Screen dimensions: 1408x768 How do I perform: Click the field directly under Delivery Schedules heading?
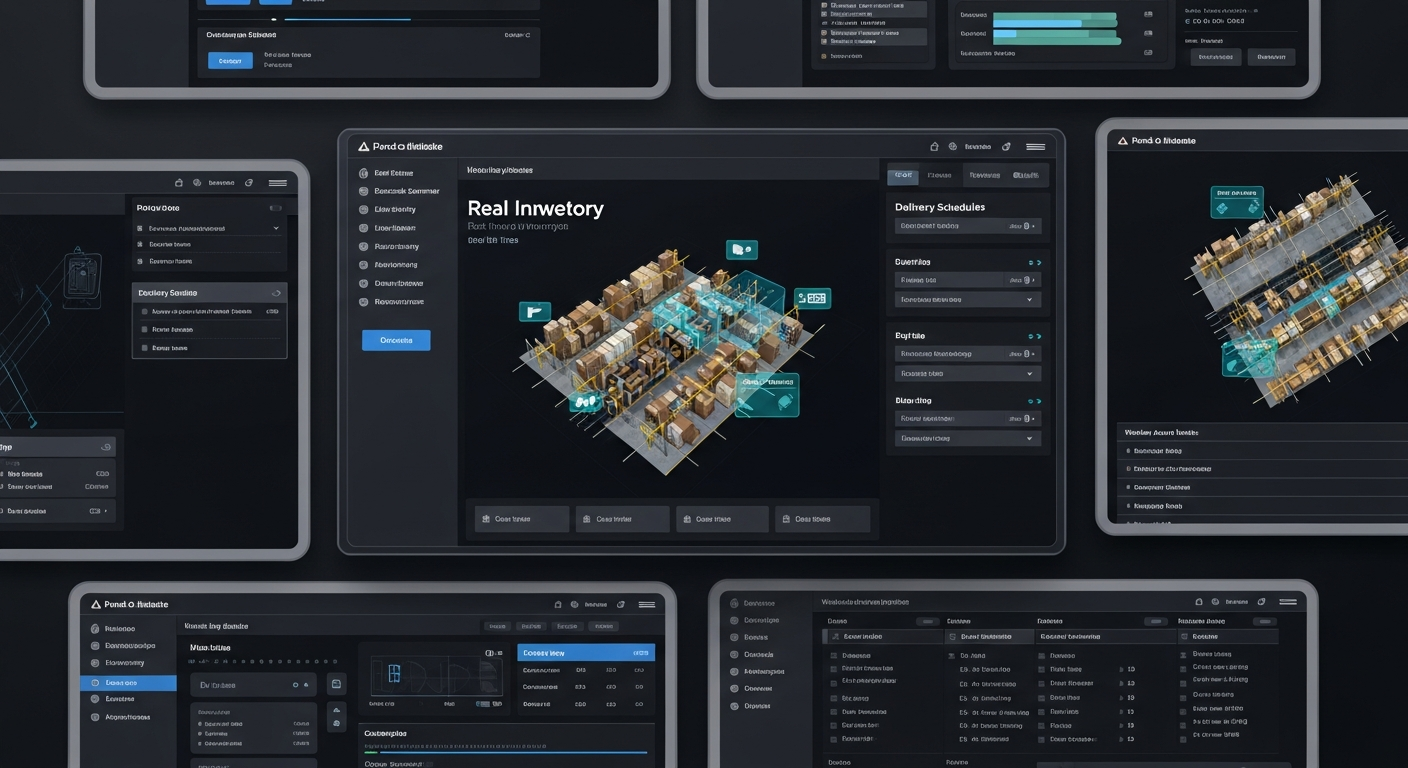(968, 226)
